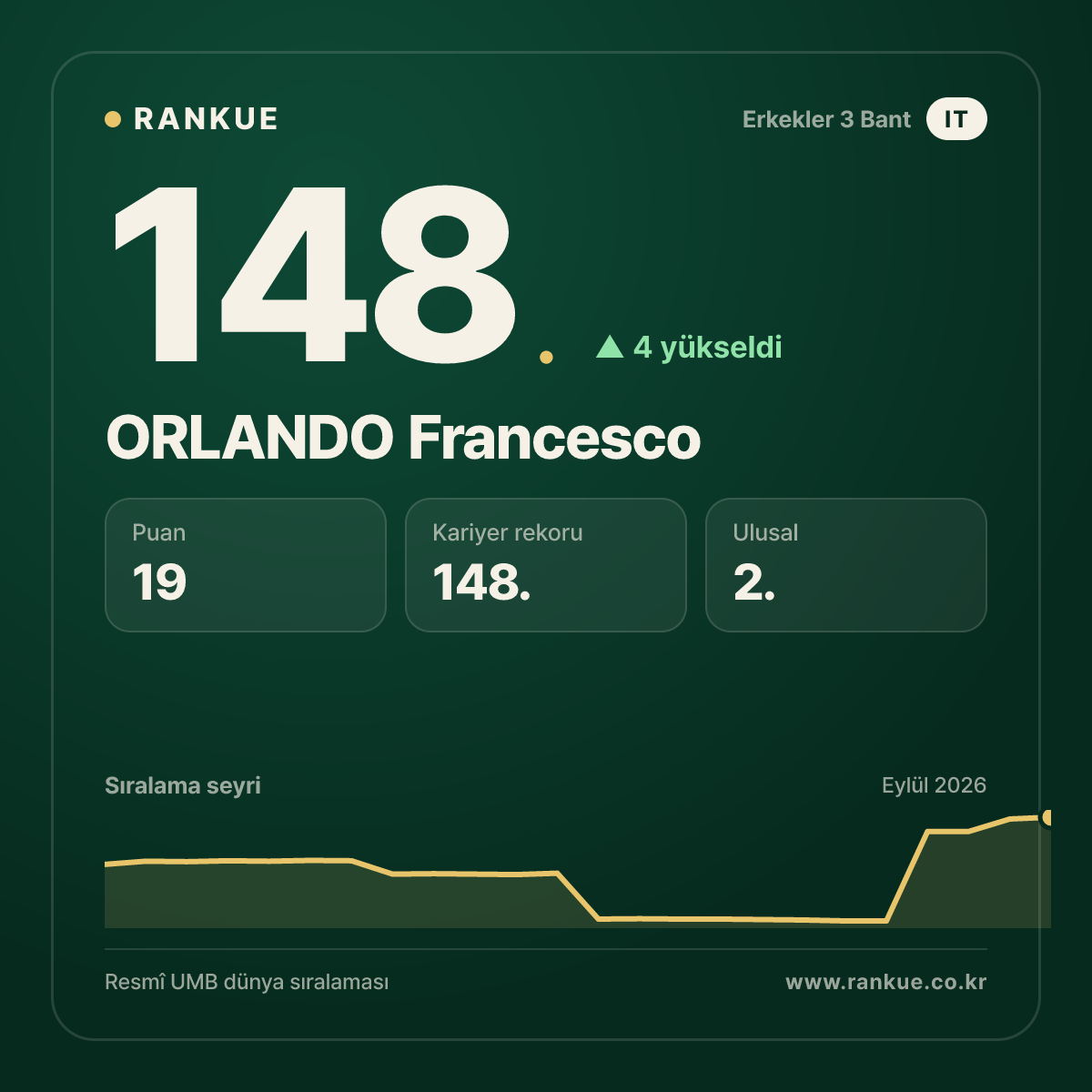The height and width of the screenshot is (1092, 1092).
Task: Click the player name ORLANDO Francesco
Action: click(403, 438)
